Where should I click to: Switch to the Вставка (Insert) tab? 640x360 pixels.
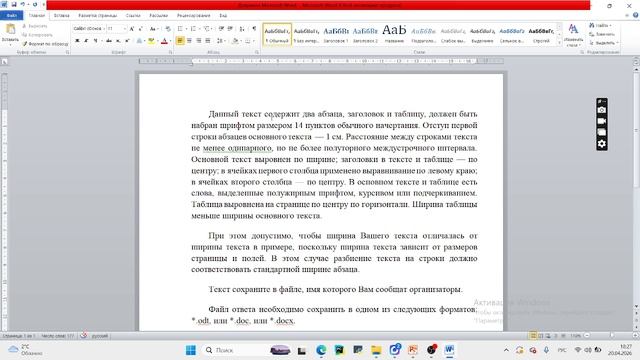point(62,16)
